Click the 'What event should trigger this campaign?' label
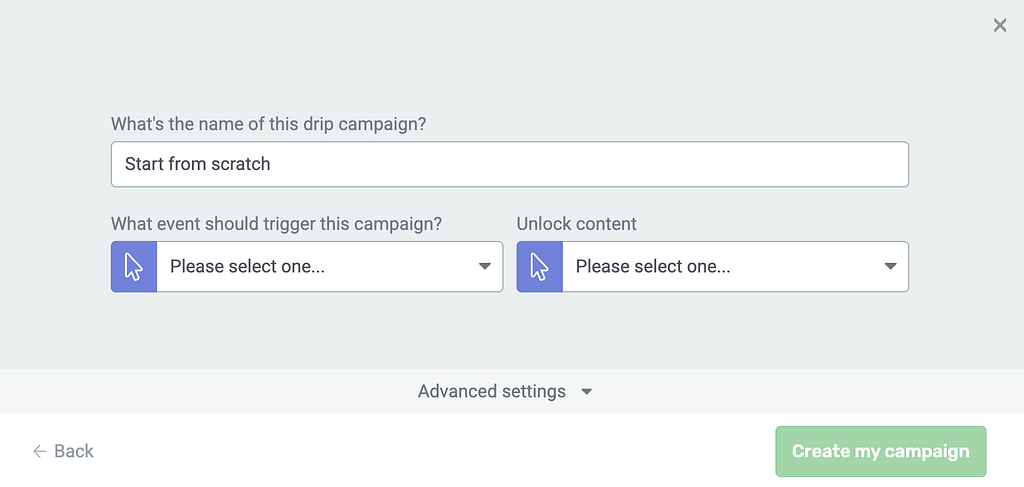This screenshot has height=487, width=1024. [276, 224]
